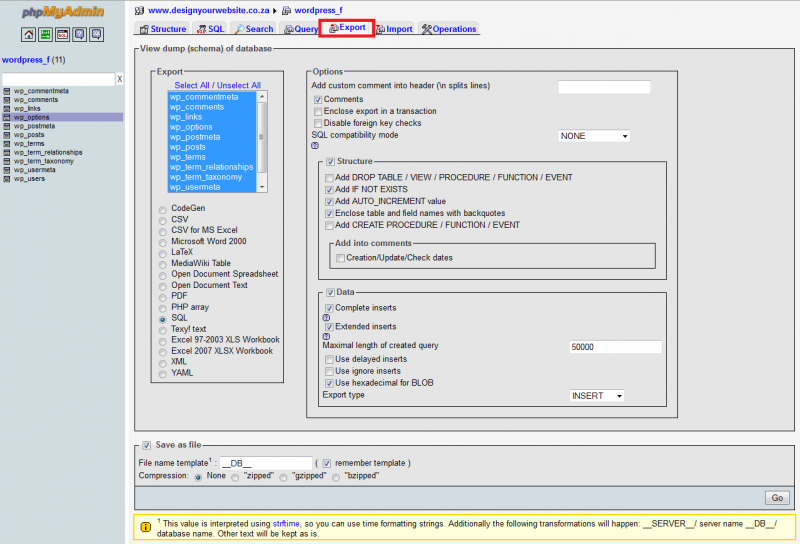800x544 pixels.
Task: Click table list scroll down arrow
Action: 262,187
